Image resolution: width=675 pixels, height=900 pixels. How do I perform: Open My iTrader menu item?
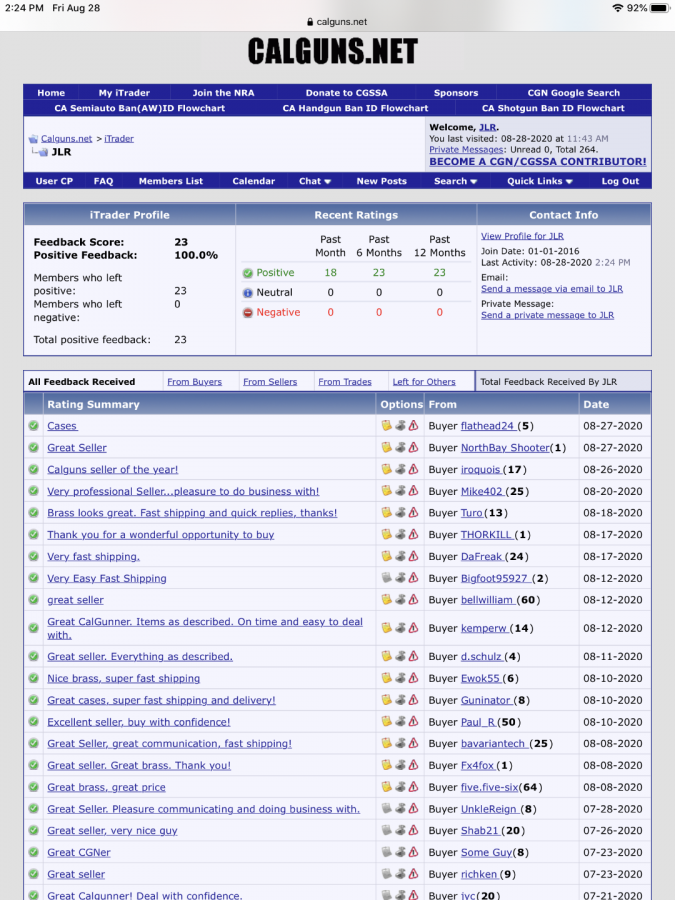tap(124, 92)
